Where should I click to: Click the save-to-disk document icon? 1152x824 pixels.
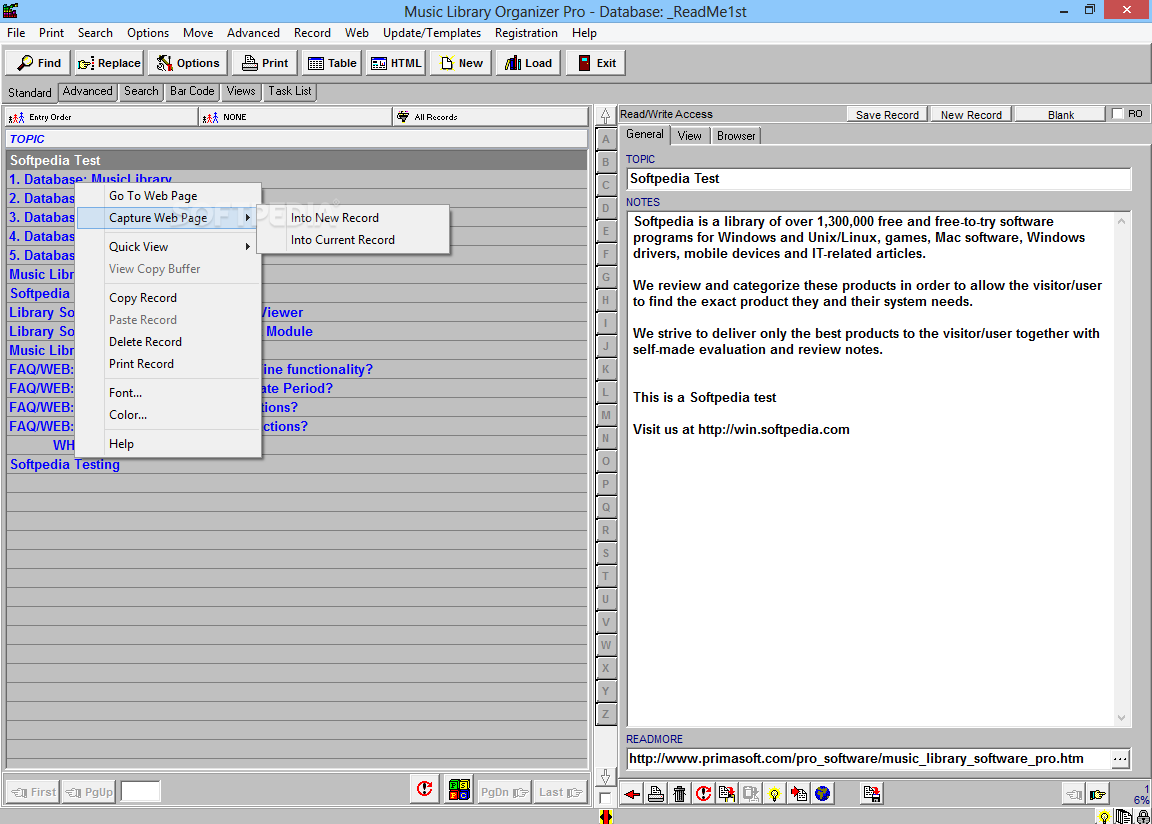872,794
